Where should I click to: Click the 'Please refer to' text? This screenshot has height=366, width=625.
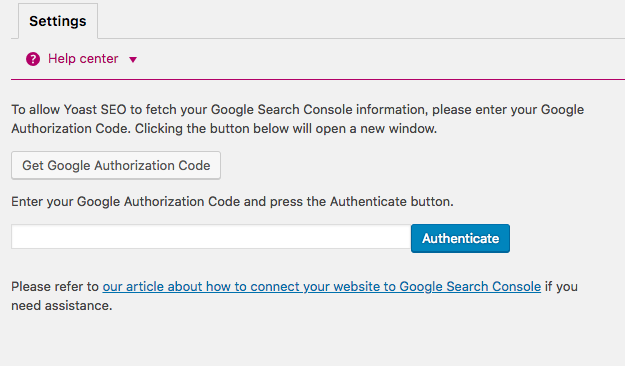pos(55,287)
